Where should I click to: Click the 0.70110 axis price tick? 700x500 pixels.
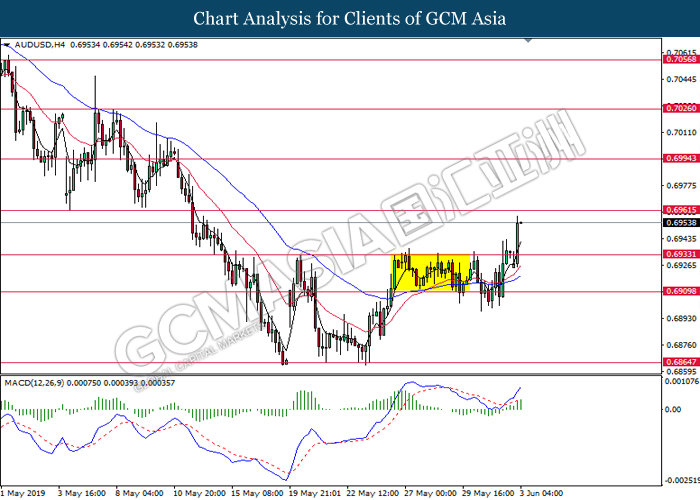click(681, 133)
